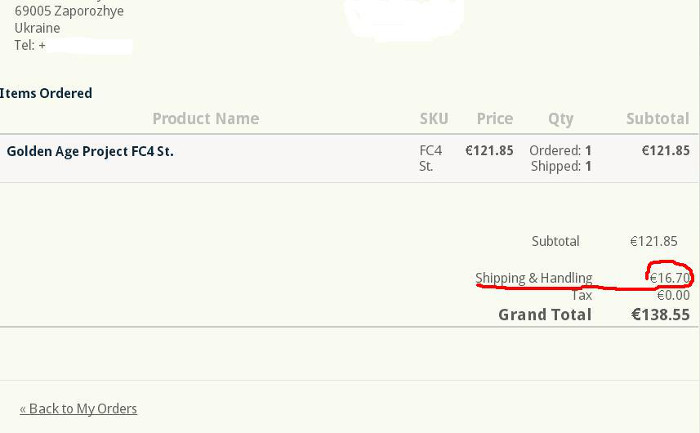
Task: Click the Tel: phone line
Action: pos(30,45)
